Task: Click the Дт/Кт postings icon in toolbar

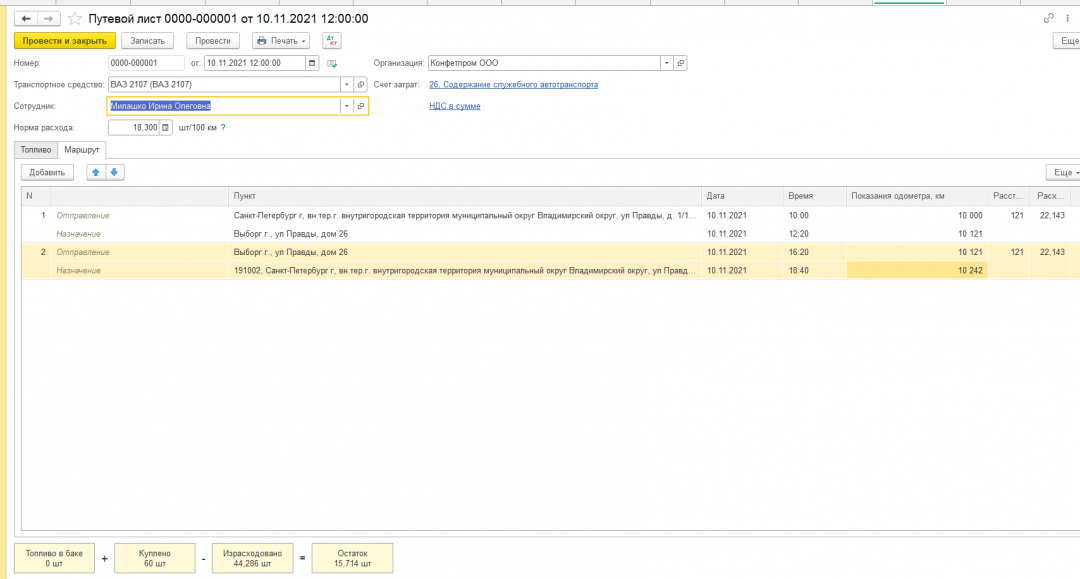Action: click(x=332, y=41)
